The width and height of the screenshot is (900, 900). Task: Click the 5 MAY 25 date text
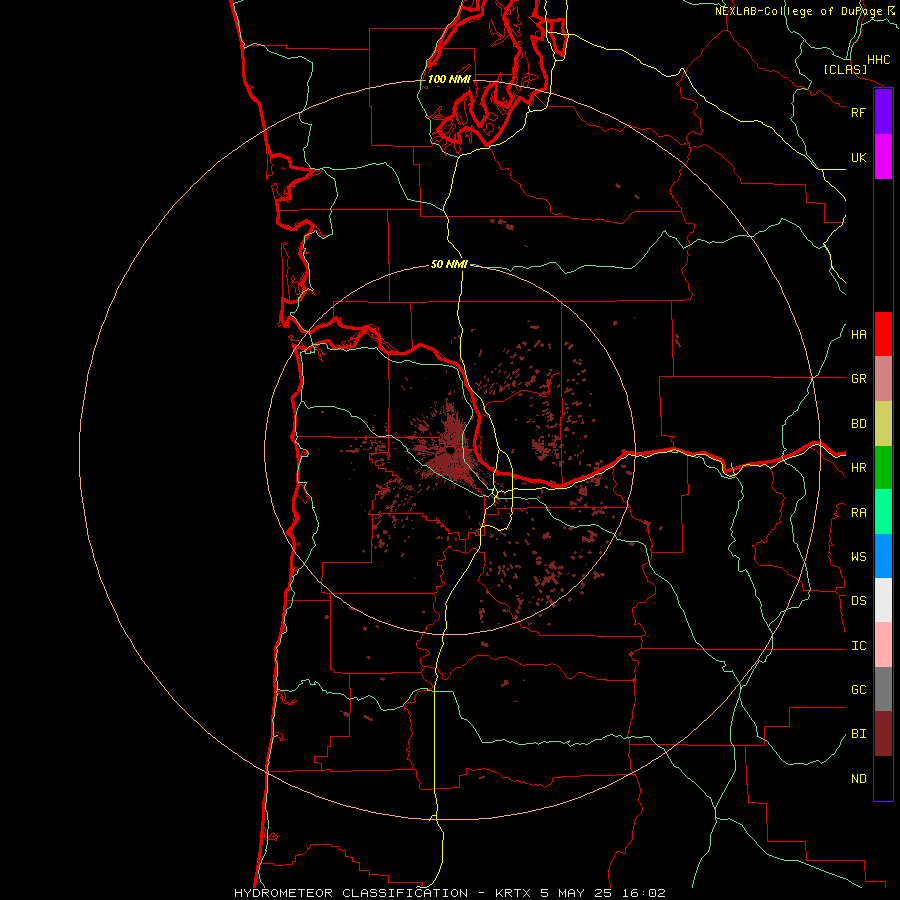point(578,893)
